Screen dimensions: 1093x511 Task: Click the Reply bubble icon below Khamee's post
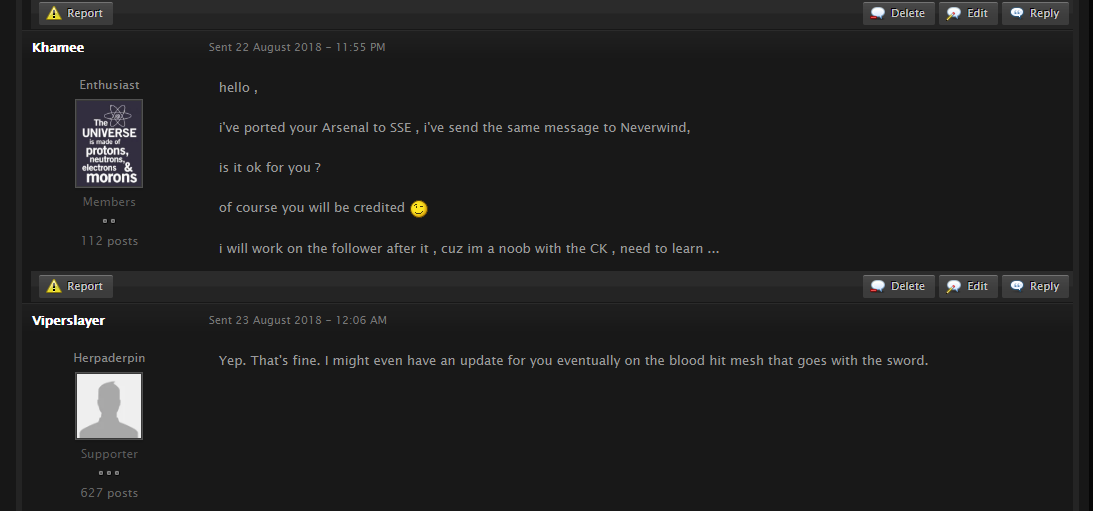[x=1017, y=286]
